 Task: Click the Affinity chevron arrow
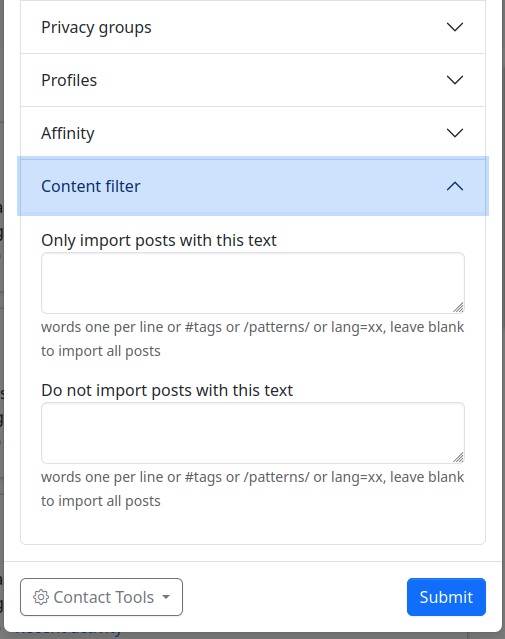[x=454, y=133]
